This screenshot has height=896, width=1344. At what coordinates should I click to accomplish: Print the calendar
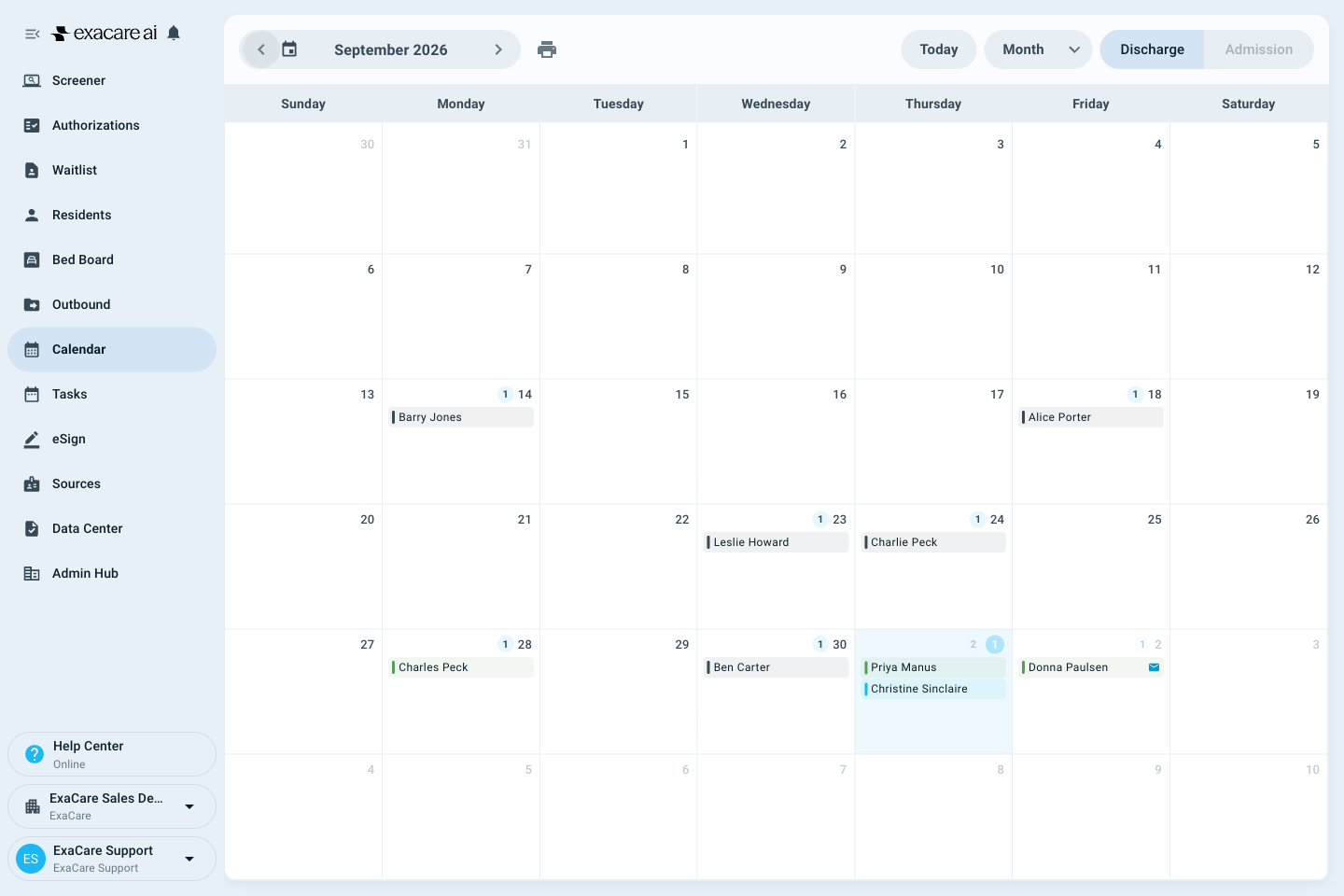[547, 49]
